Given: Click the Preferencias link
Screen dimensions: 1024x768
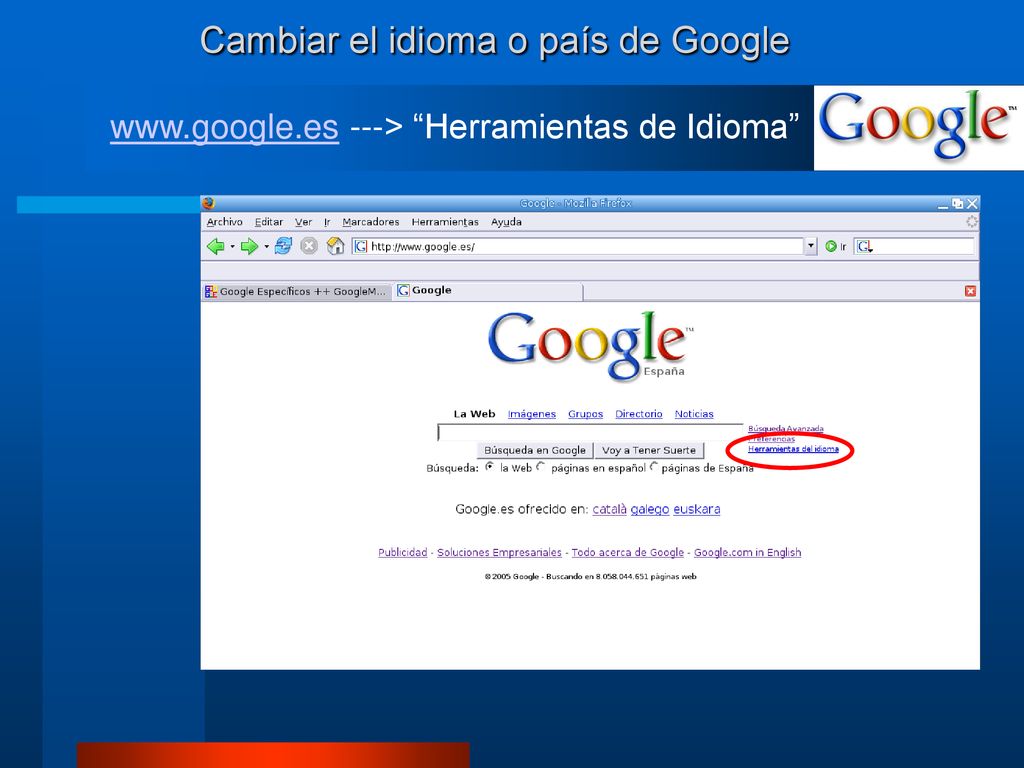Looking at the screenshot, I should 771,439.
